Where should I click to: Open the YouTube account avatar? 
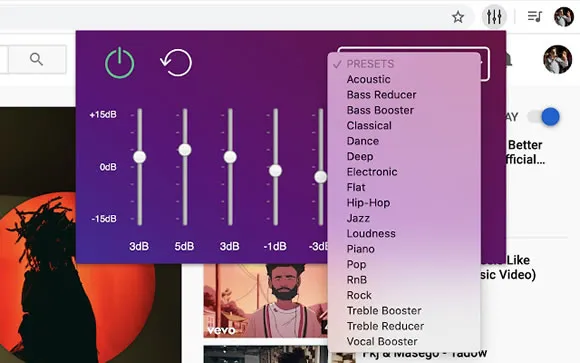click(x=557, y=60)
